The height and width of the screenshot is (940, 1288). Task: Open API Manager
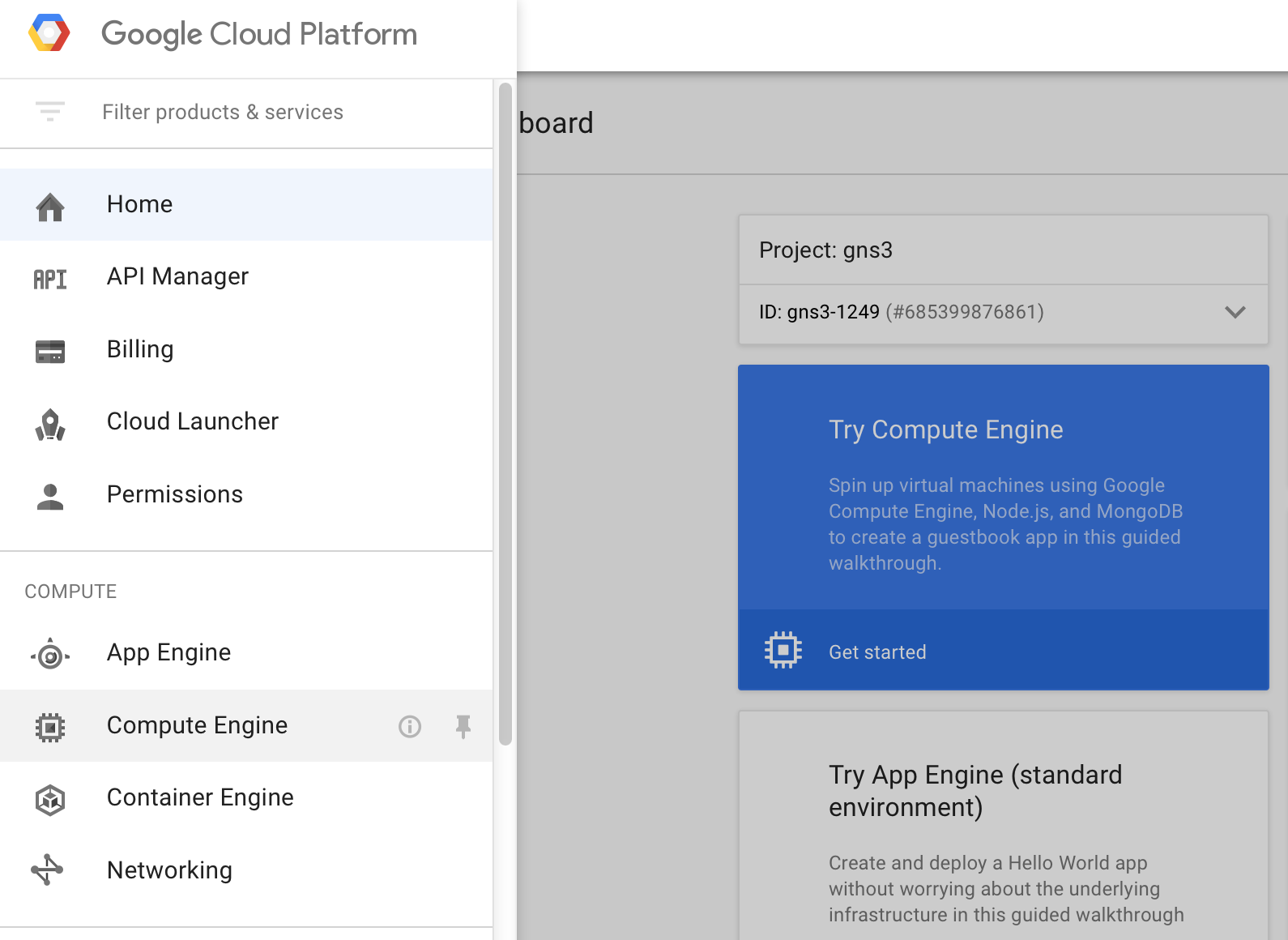coord(246,277)
